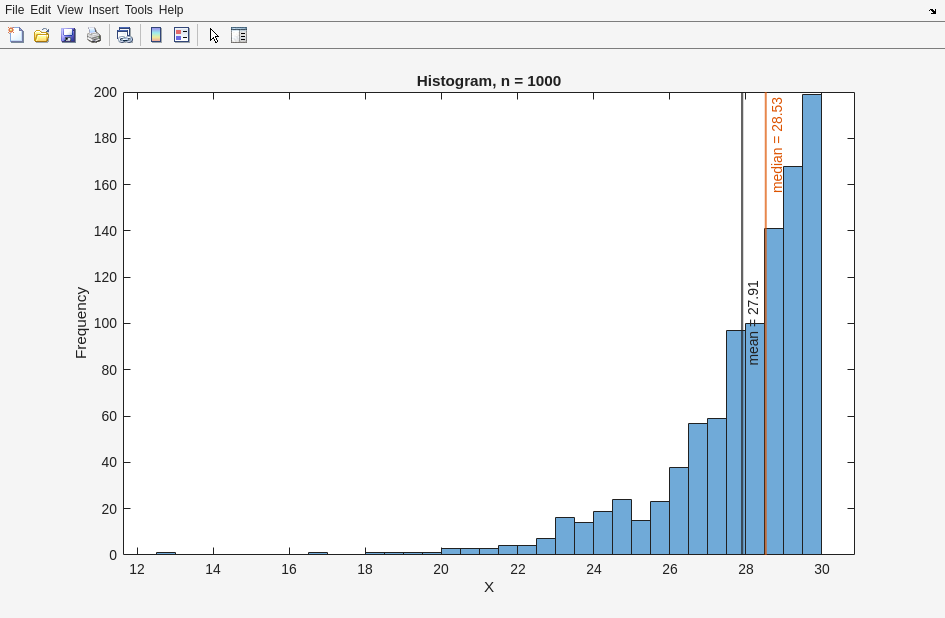Screen dimensions: 945x618
Task: Save the figure using the floppy disk icon
Action: pos(68,35)
